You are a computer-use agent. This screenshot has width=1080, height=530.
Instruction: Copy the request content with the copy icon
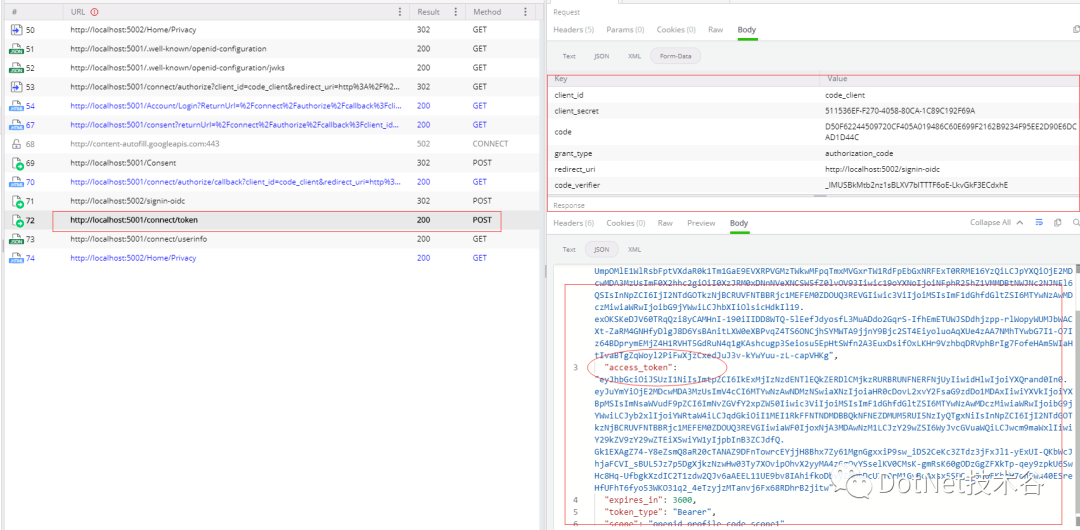[x=1076, y=30]
